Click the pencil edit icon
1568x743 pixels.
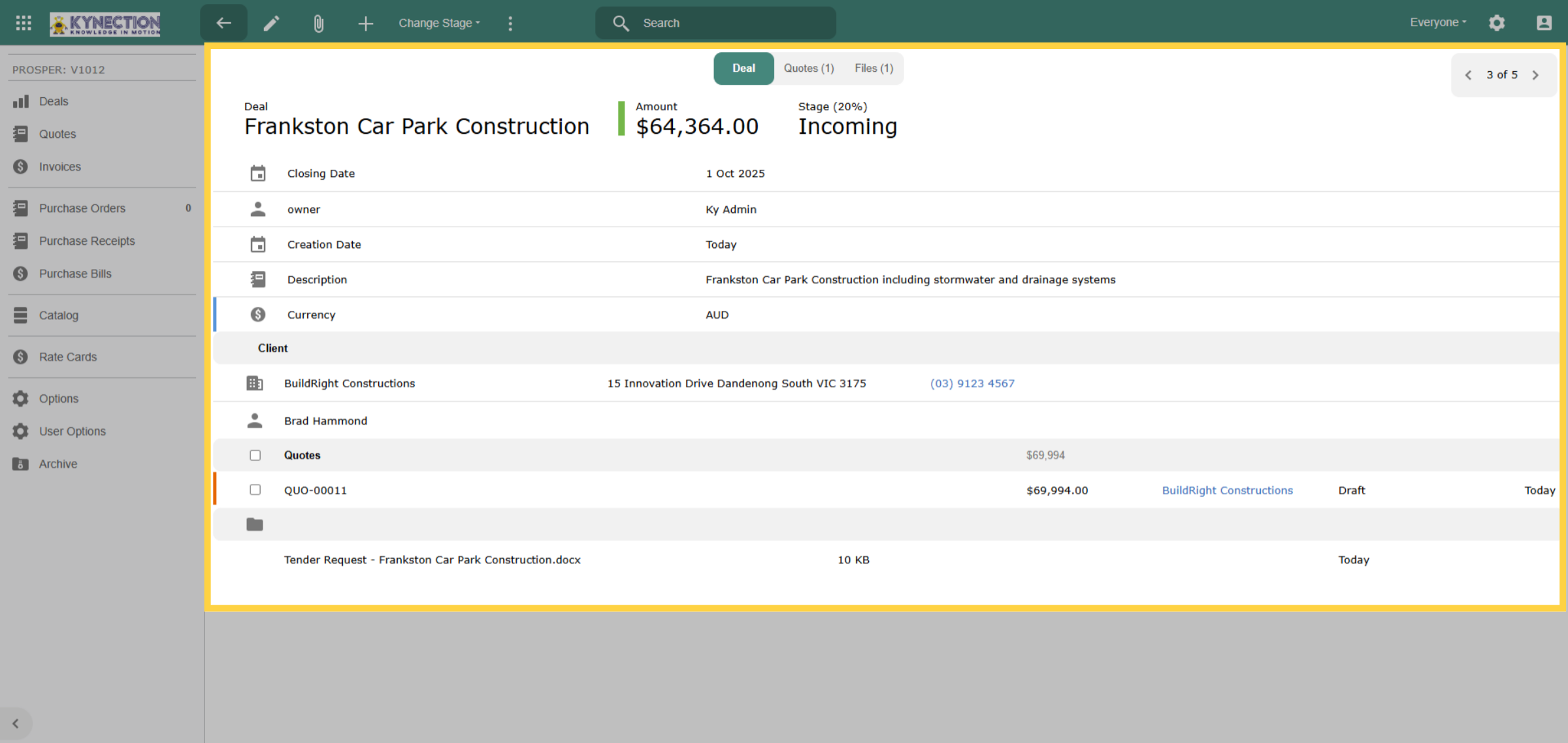pyautogui.click(x=272, y=23)
